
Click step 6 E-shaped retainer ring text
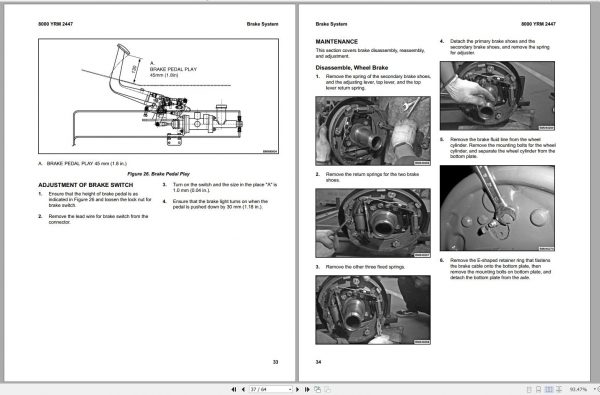(500, 269)
